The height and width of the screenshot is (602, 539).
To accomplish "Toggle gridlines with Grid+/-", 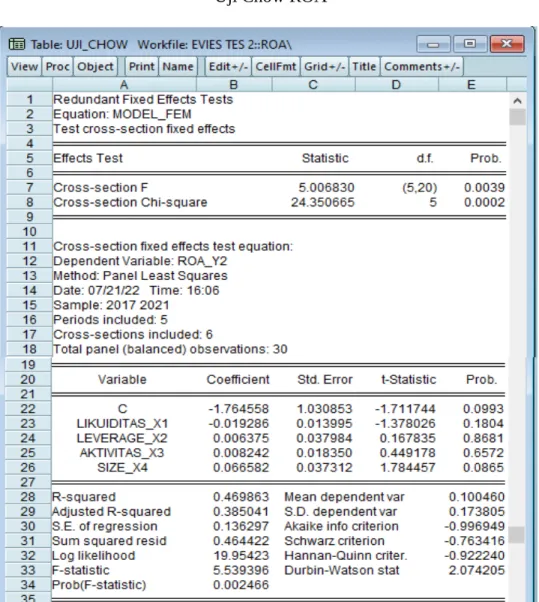I will point(324,67).
